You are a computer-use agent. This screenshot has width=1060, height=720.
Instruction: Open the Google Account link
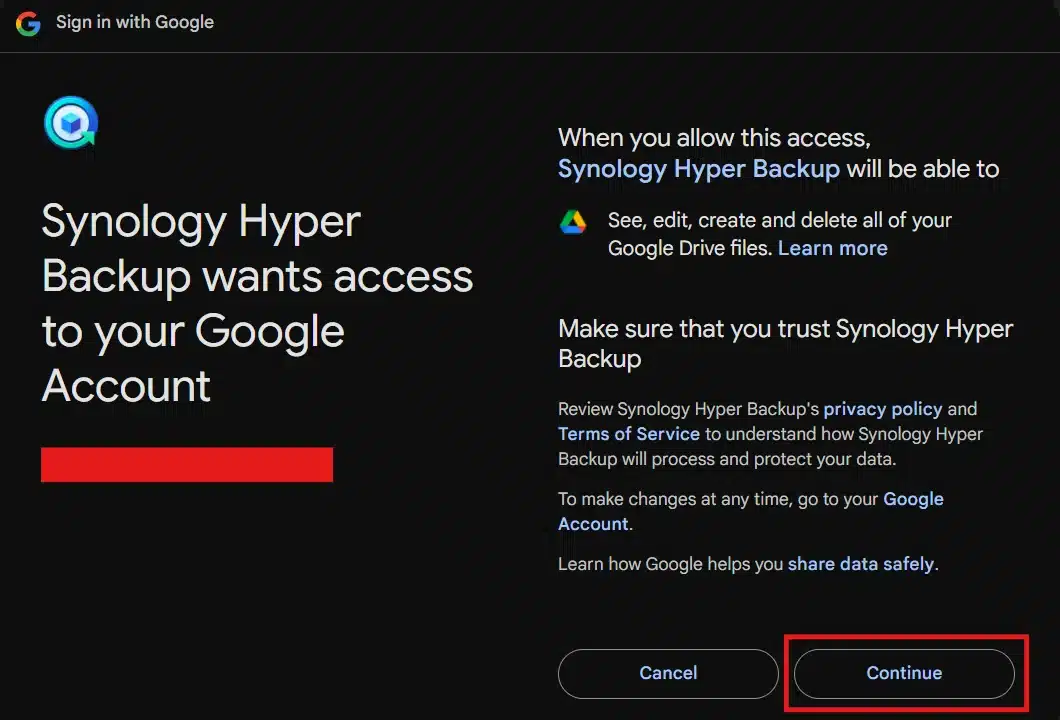(913, 499)
